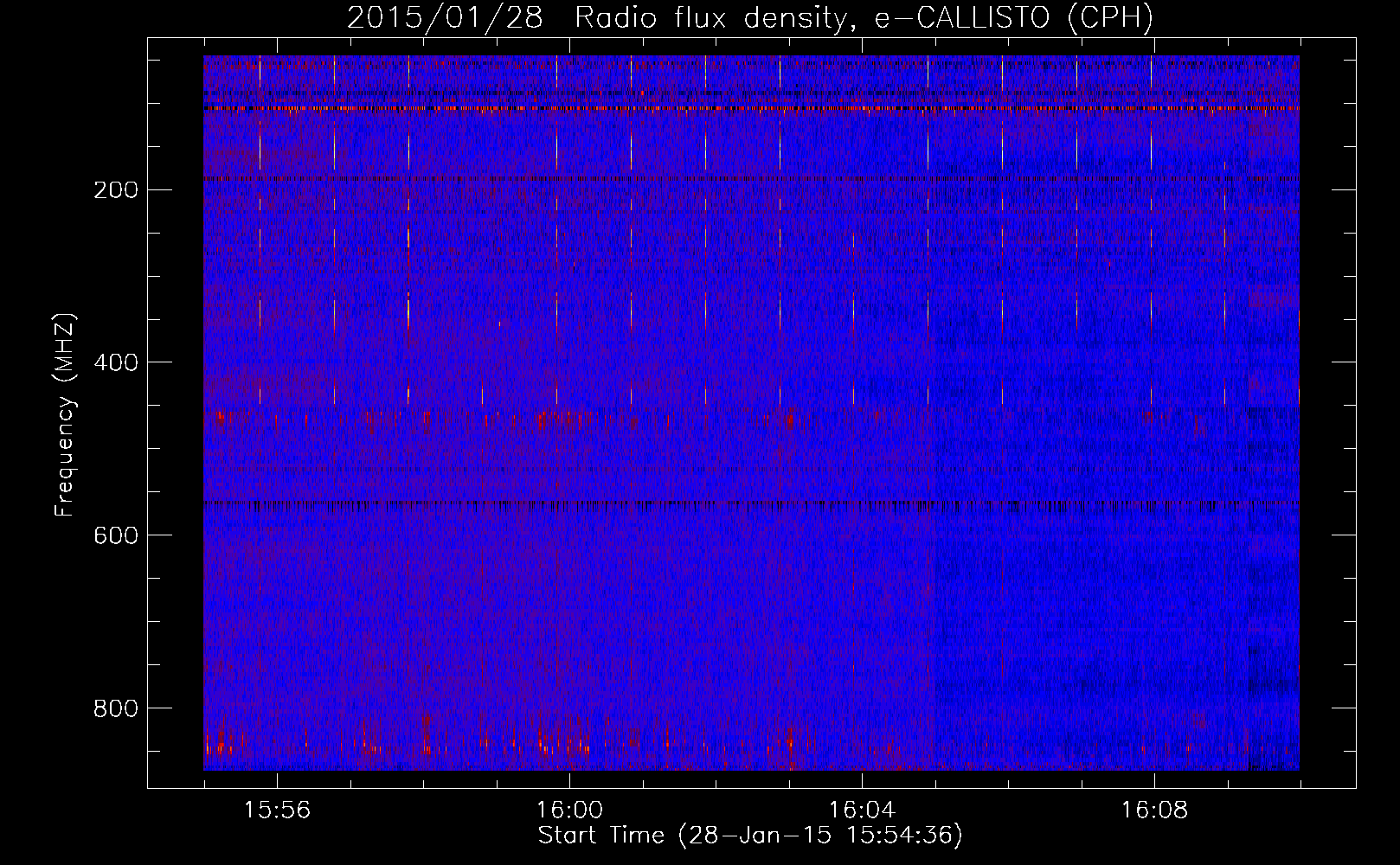The height and width of the screenshot is (865, 1400).
Task: Click the 400 frequency tick label
Action: [115, 363]
